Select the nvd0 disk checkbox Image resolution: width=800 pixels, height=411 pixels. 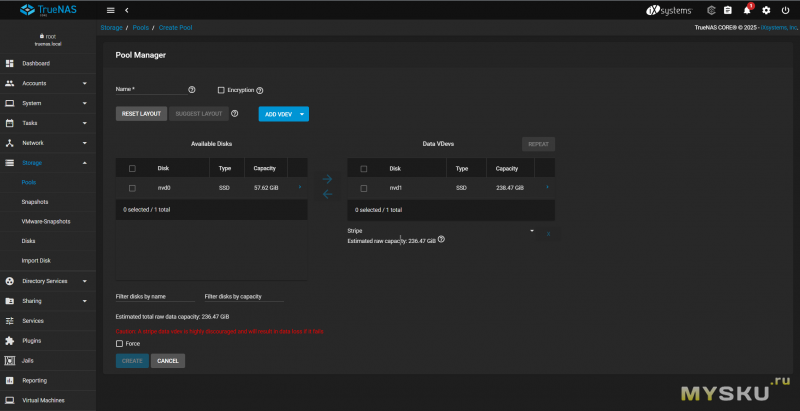point(132,188)
